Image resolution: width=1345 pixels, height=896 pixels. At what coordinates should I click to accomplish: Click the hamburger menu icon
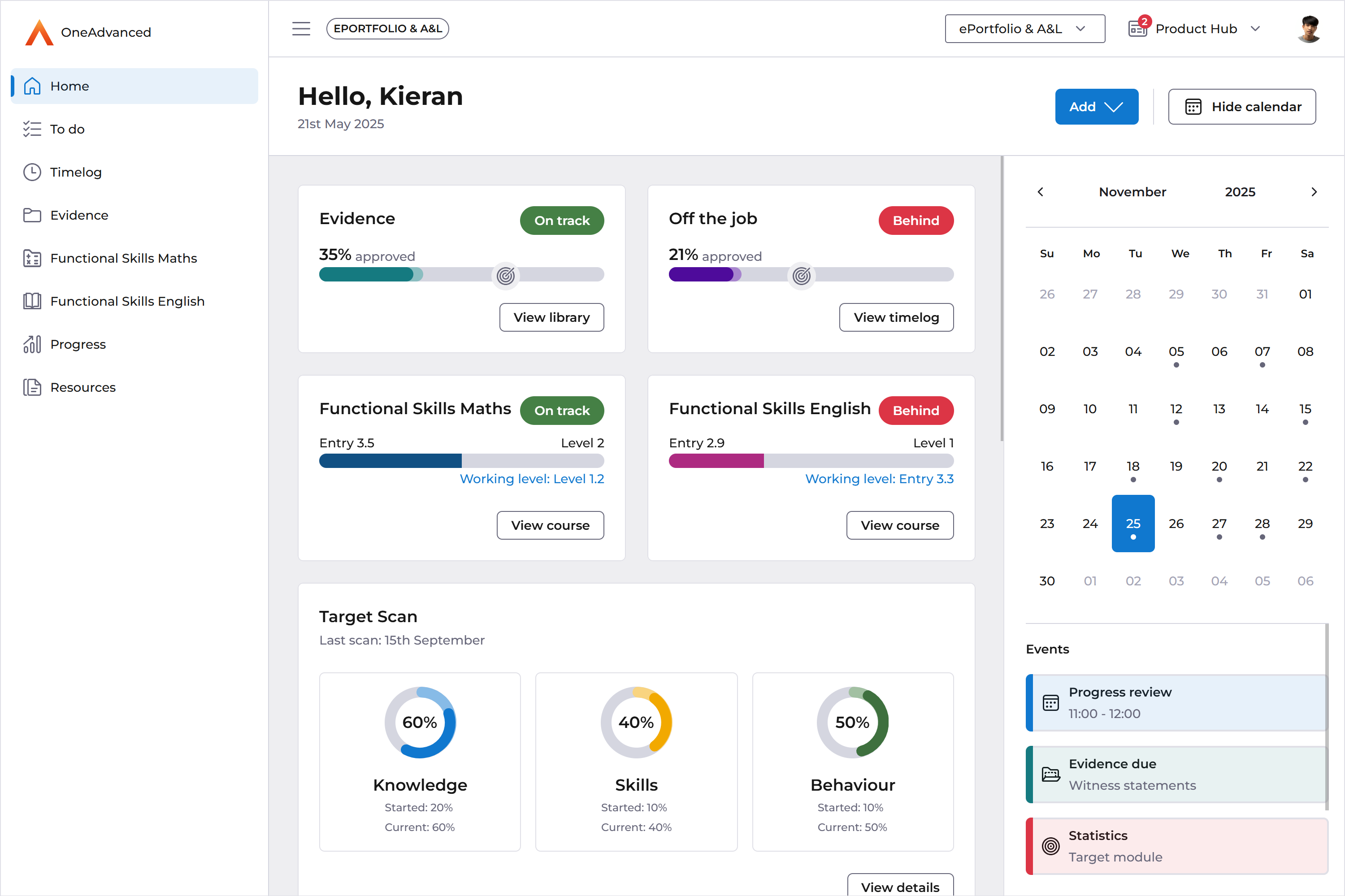pos(301,29)
